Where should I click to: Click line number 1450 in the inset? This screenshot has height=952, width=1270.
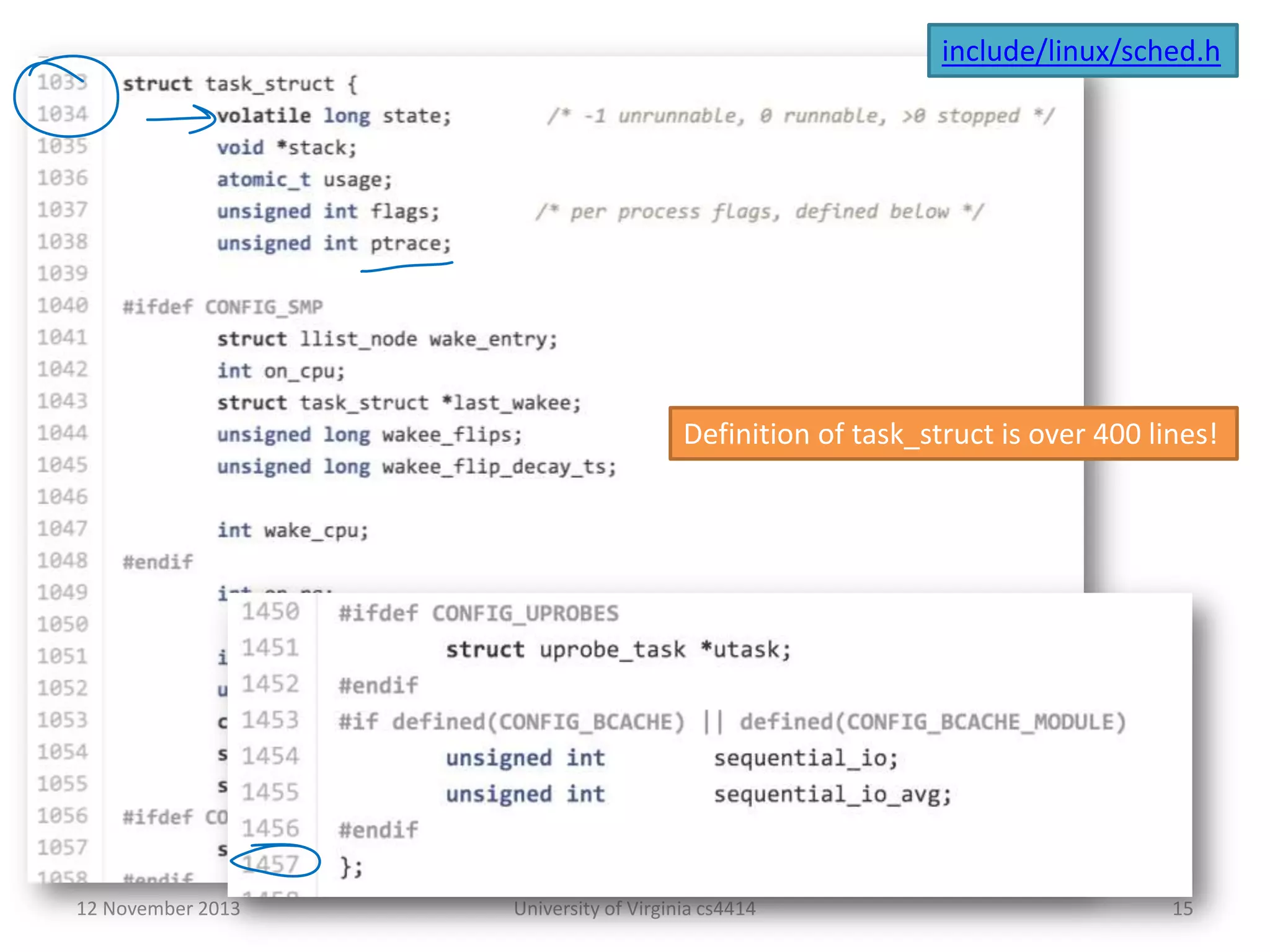(270, 612)
